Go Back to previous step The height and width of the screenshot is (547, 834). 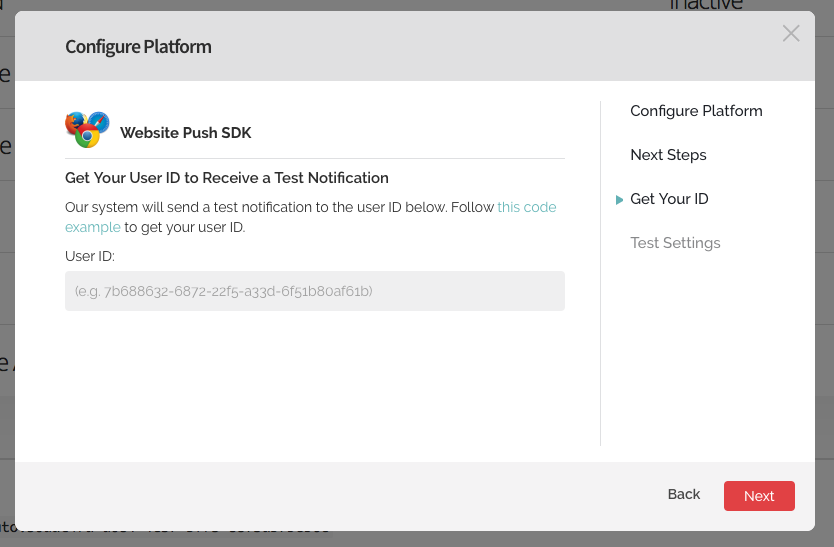pyautogui.click(x=683, y=494)
